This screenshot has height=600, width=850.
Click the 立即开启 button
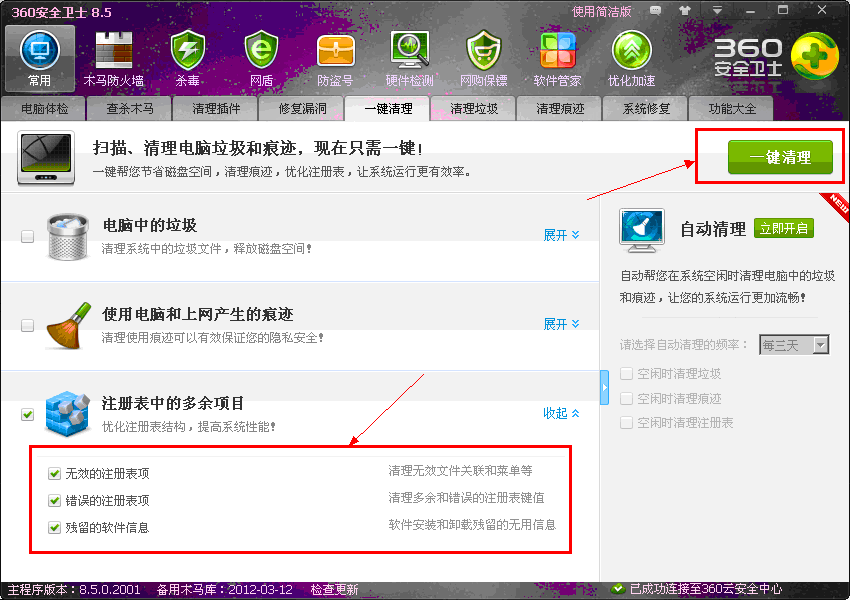784,229
